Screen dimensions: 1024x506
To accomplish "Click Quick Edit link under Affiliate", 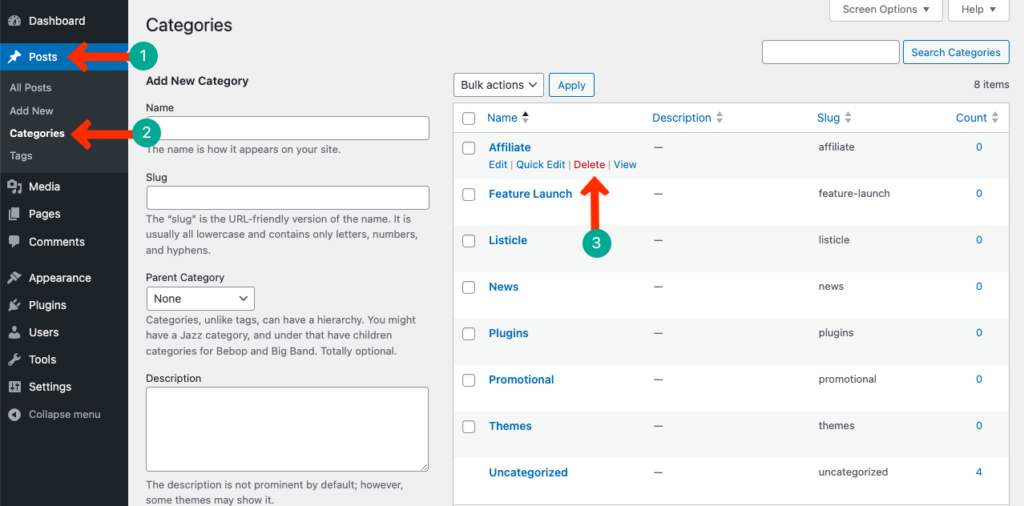I will 540,165.
